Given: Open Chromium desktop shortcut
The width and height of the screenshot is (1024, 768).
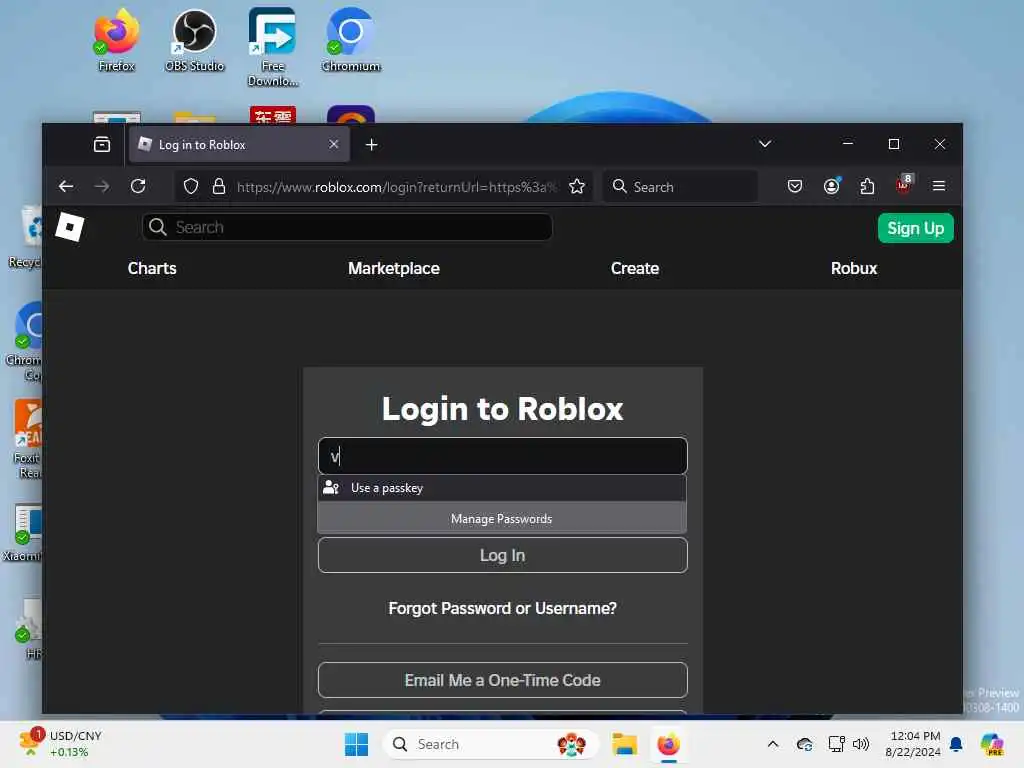Looking at the screenshot, I should click(x=351, y=39).
